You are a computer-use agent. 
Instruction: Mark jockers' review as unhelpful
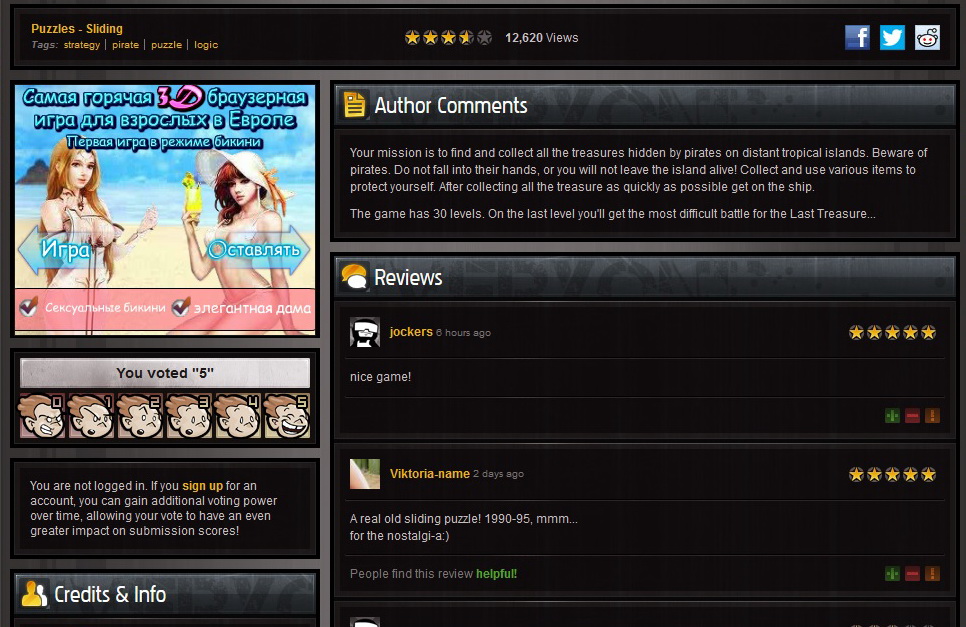click(912, 416)
